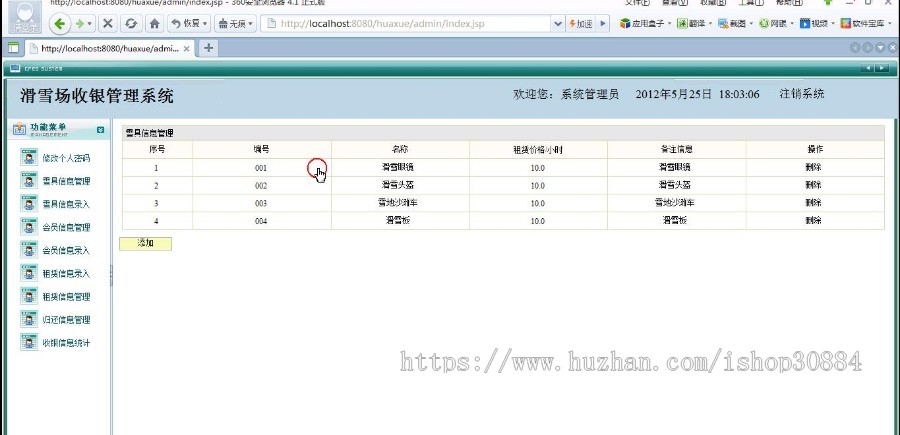Click the 功能菜单 header icon
900x435 pixels.
(20, 129)
